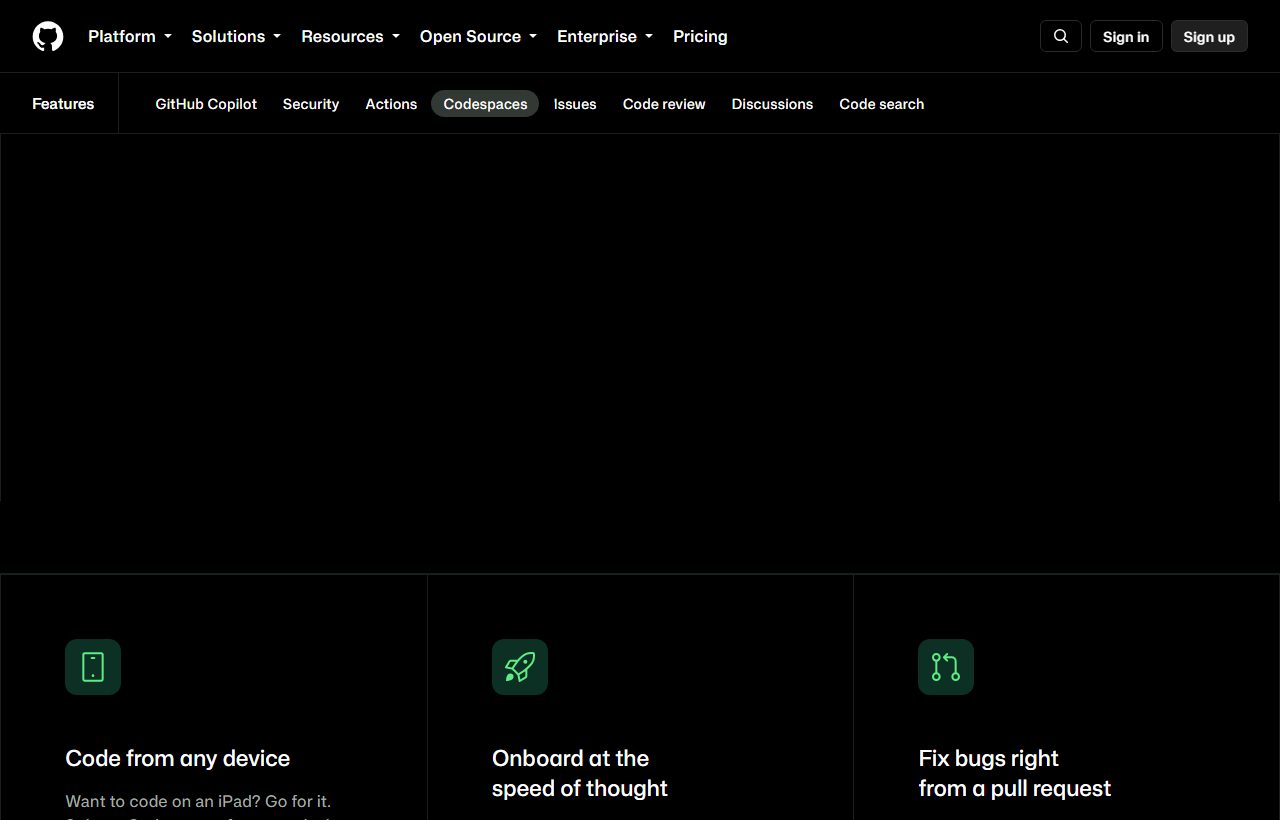Screen dimensions: 1280x820
Task: Click the Sign up button
Action: tap(1209, 36)
